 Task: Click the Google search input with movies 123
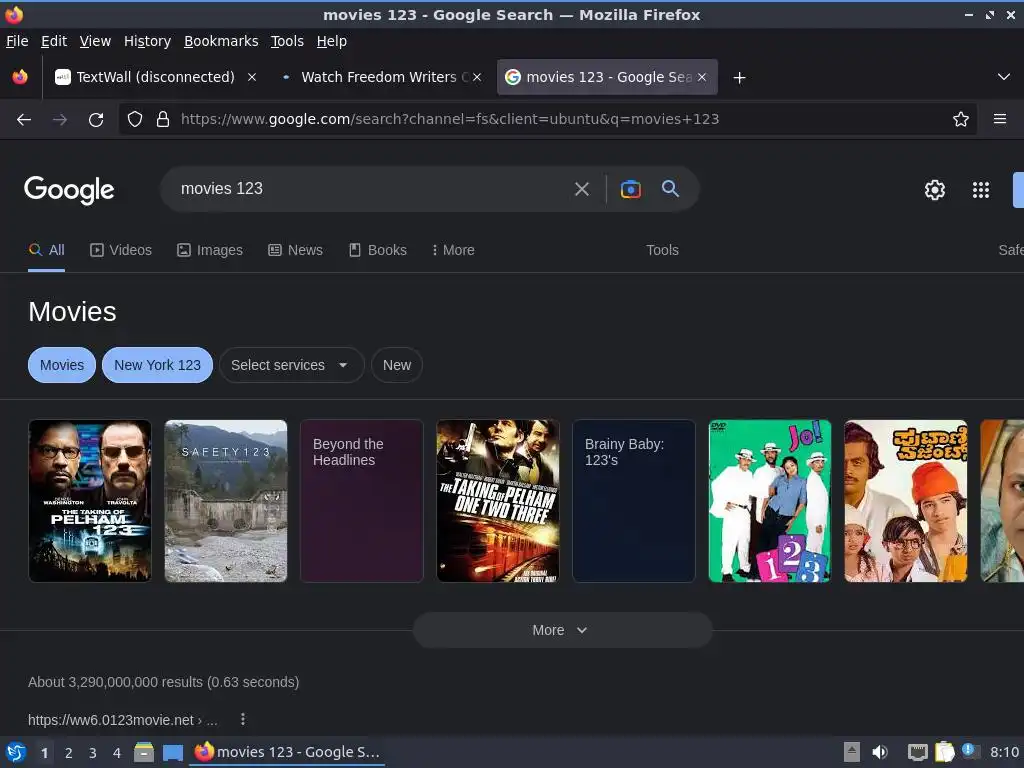[x=369, y=189]
